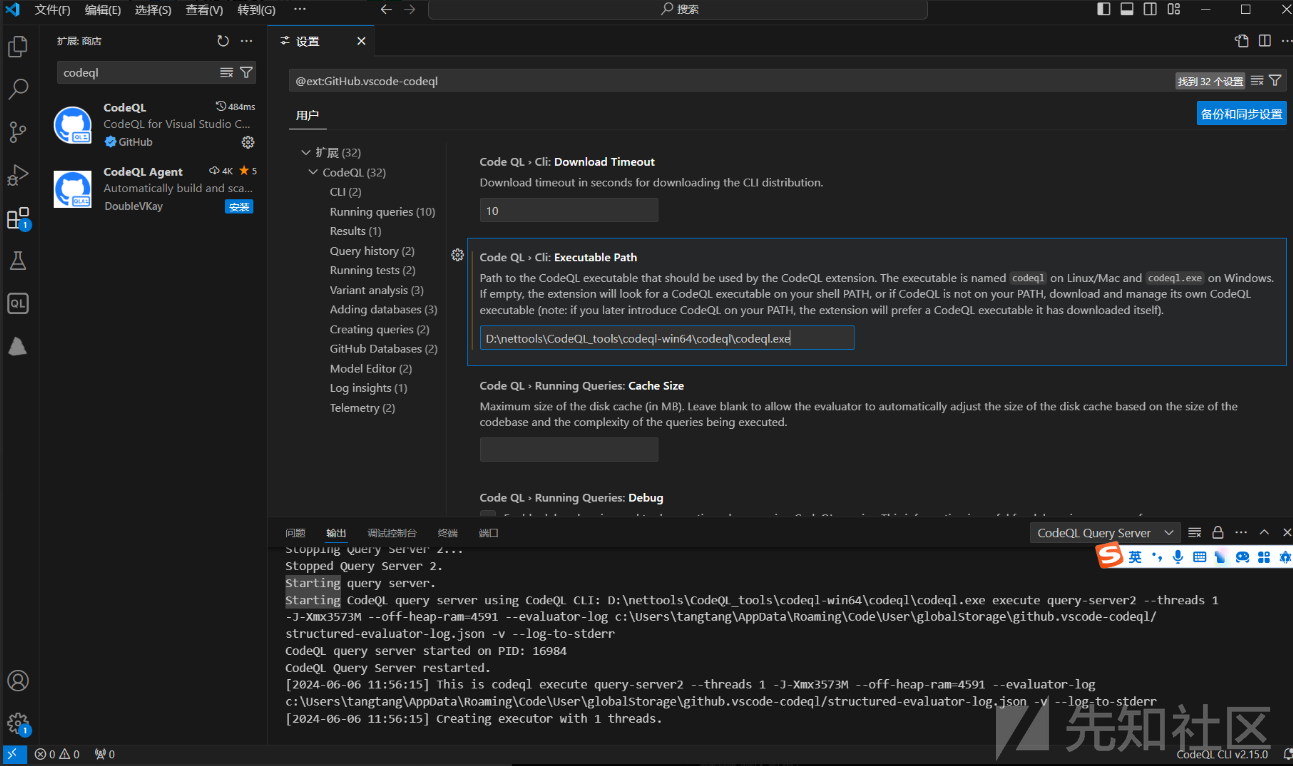Open extensions view more actions menu

click(x=247, y=41)
